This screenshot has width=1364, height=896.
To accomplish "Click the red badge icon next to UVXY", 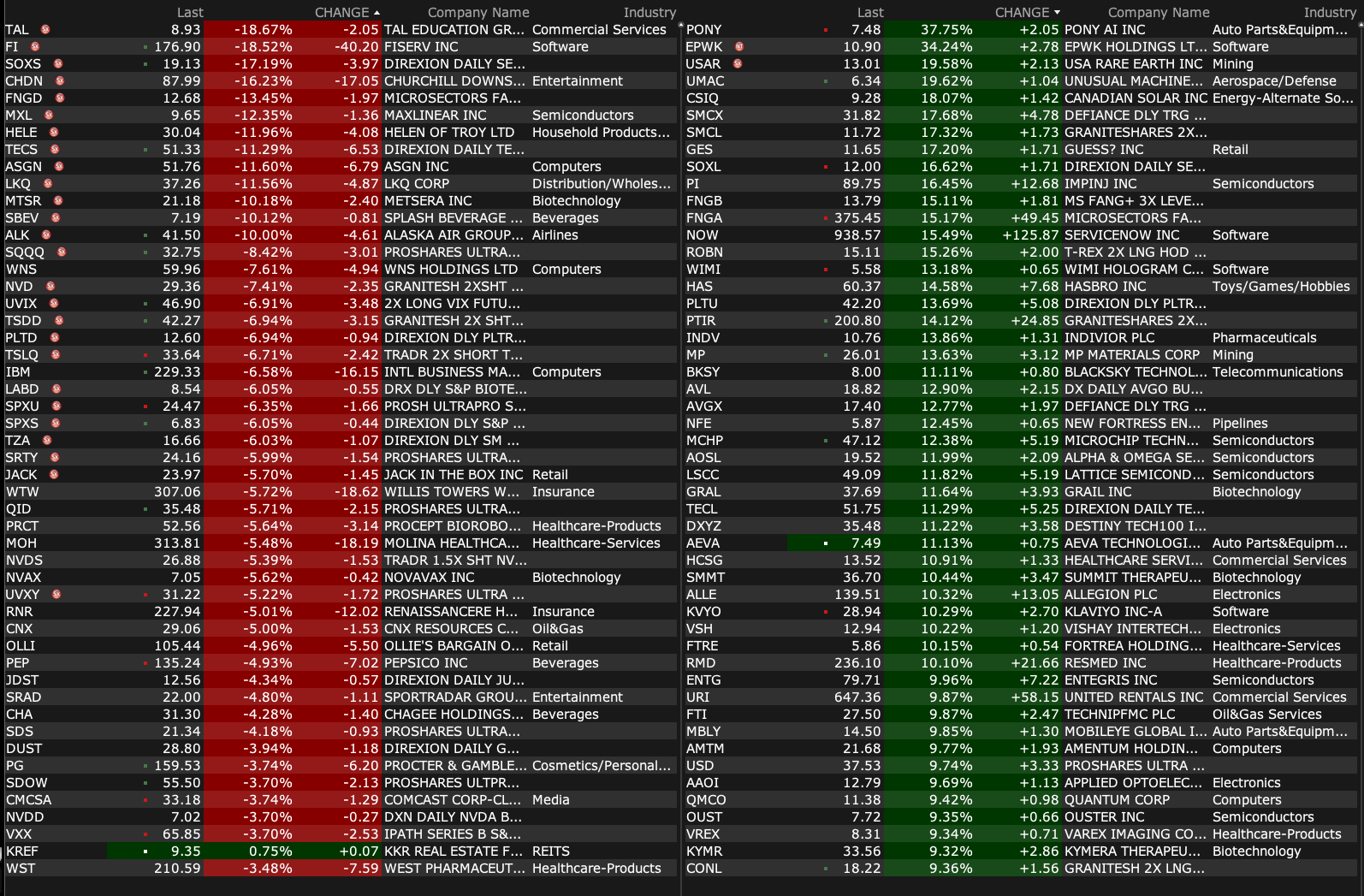I will 56,594.
